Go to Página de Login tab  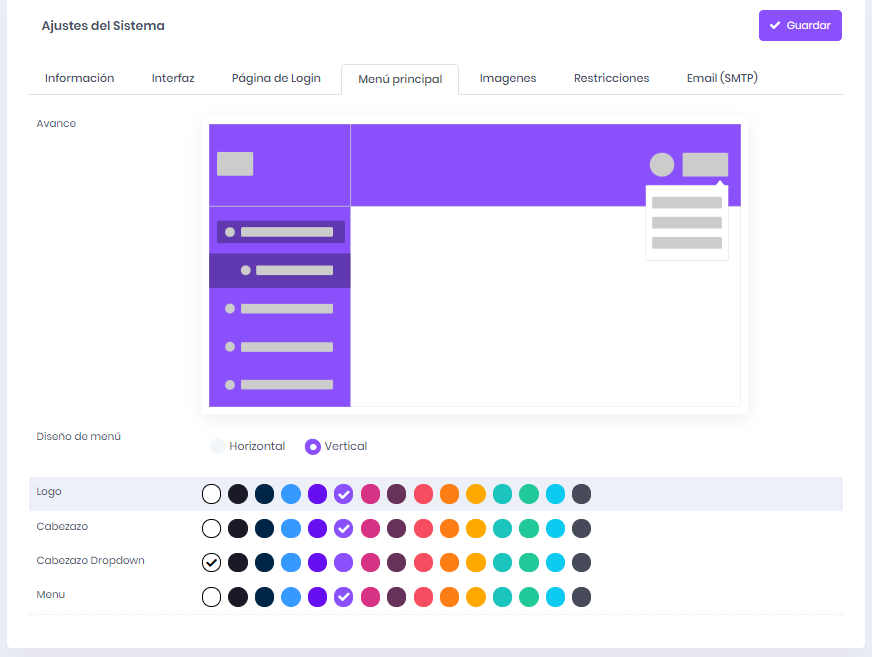[x=276, y=78]
